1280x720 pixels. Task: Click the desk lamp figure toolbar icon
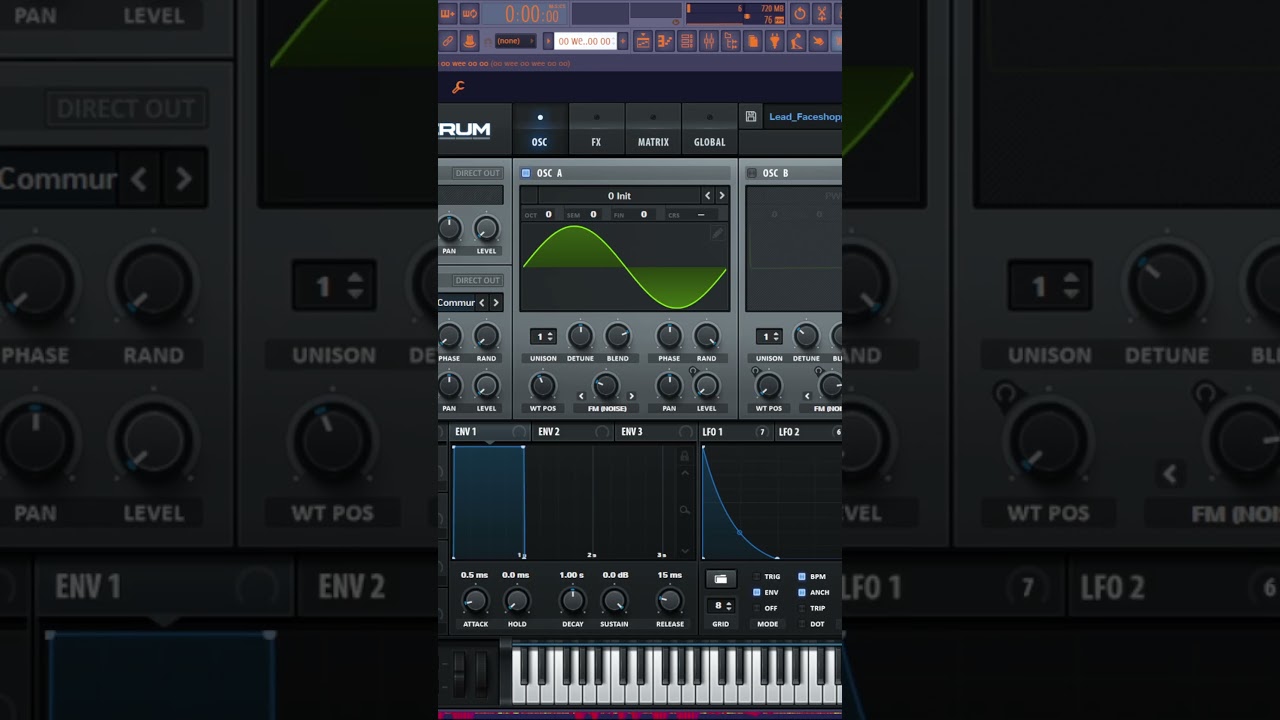pos(797,41)
